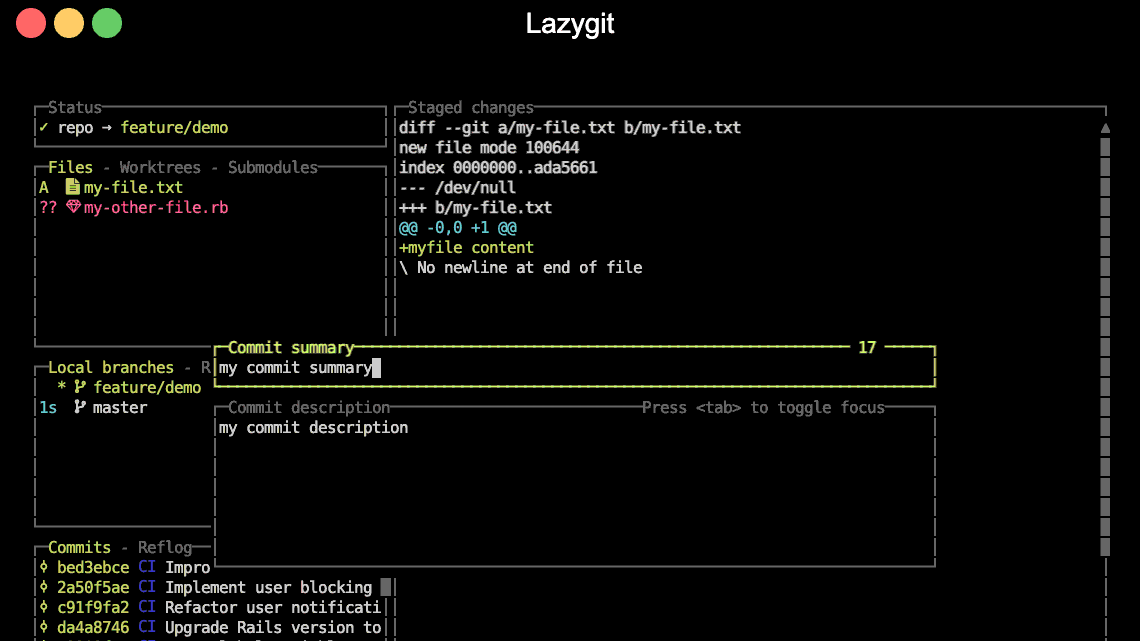Click the No newline at end of file line

point(521,267)
